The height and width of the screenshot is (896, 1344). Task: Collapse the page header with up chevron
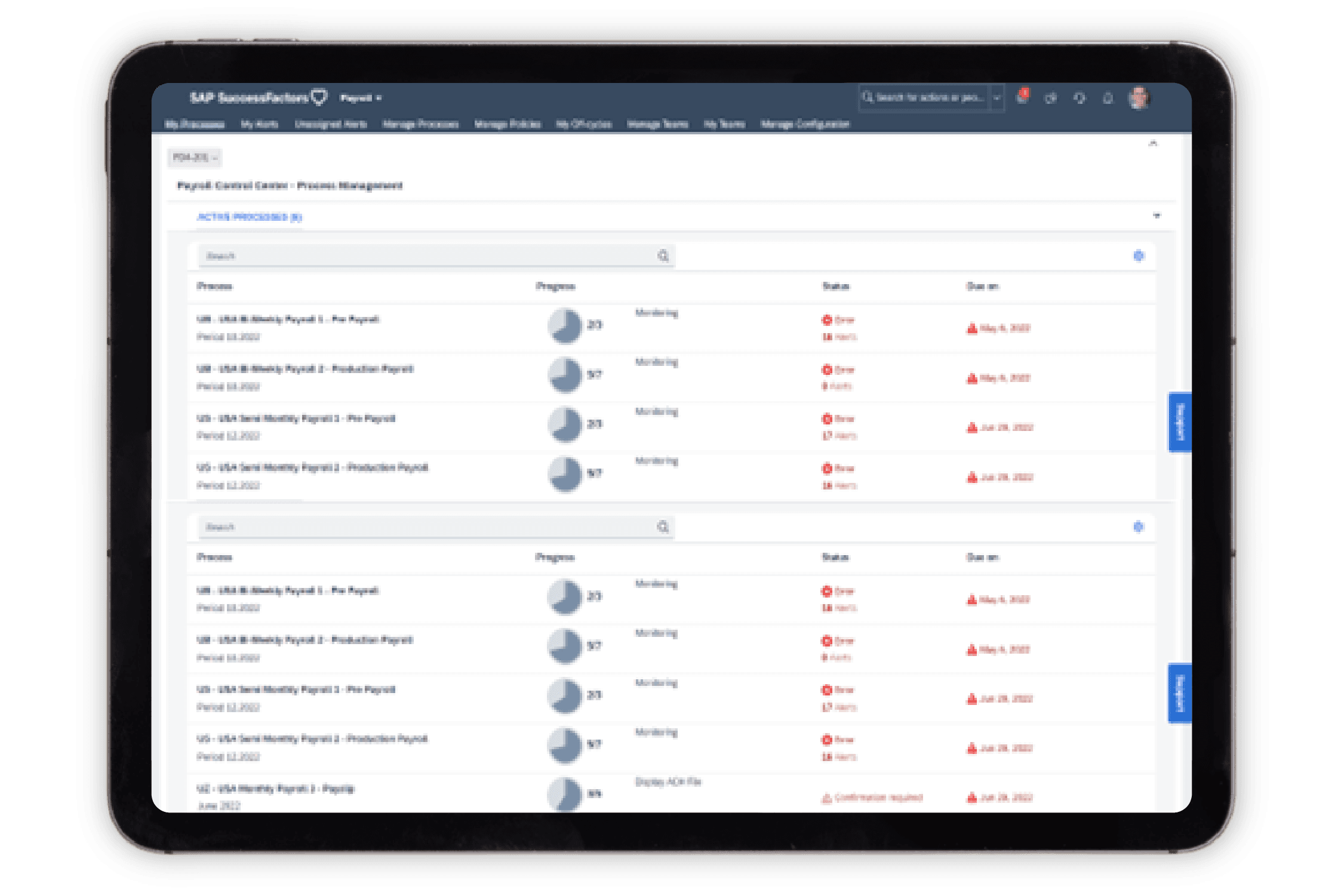(x=1153, y=143)
